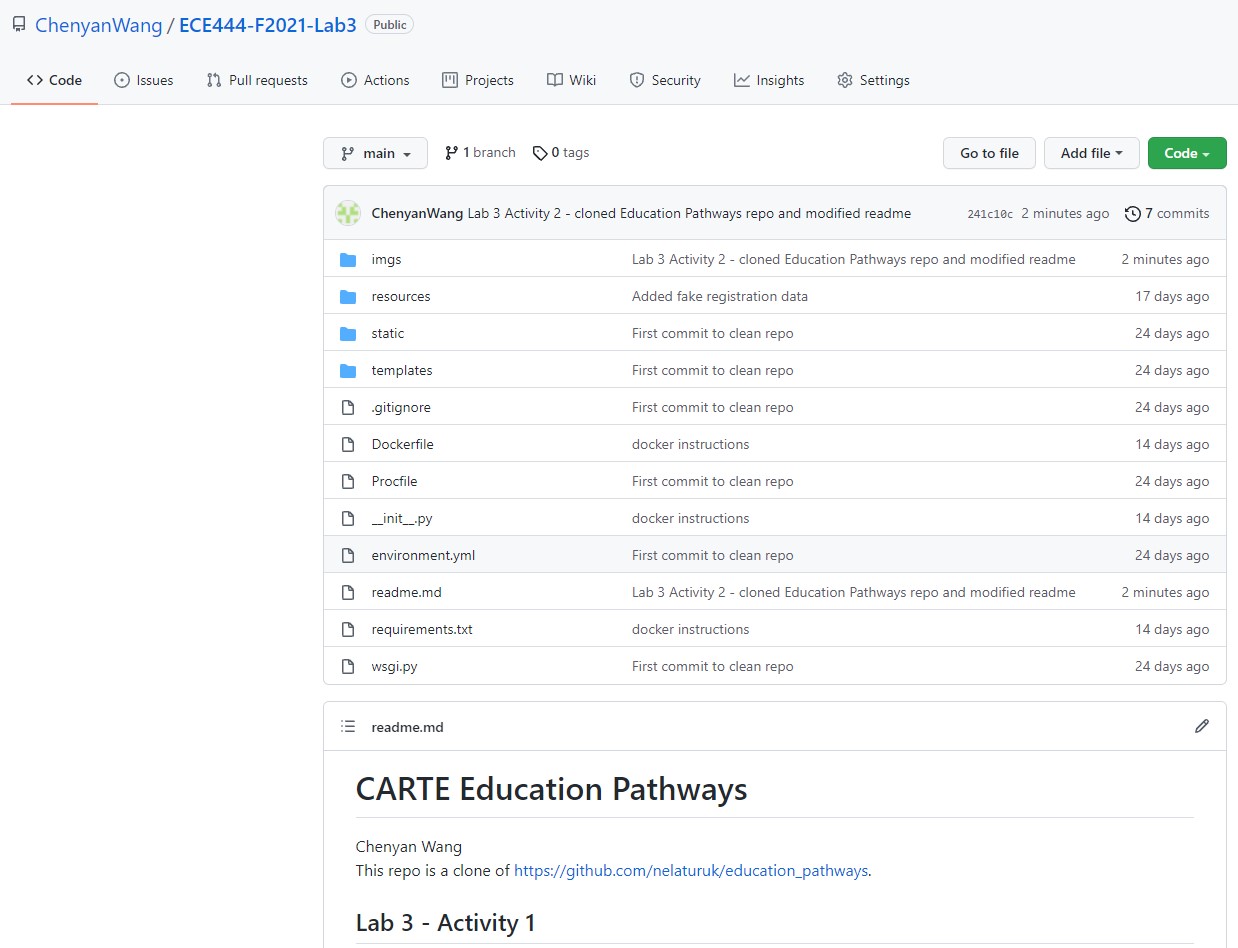1238x948 pixels.
Task: Click the repository book icon beside ChenyanWang
Action: [19, 25]
